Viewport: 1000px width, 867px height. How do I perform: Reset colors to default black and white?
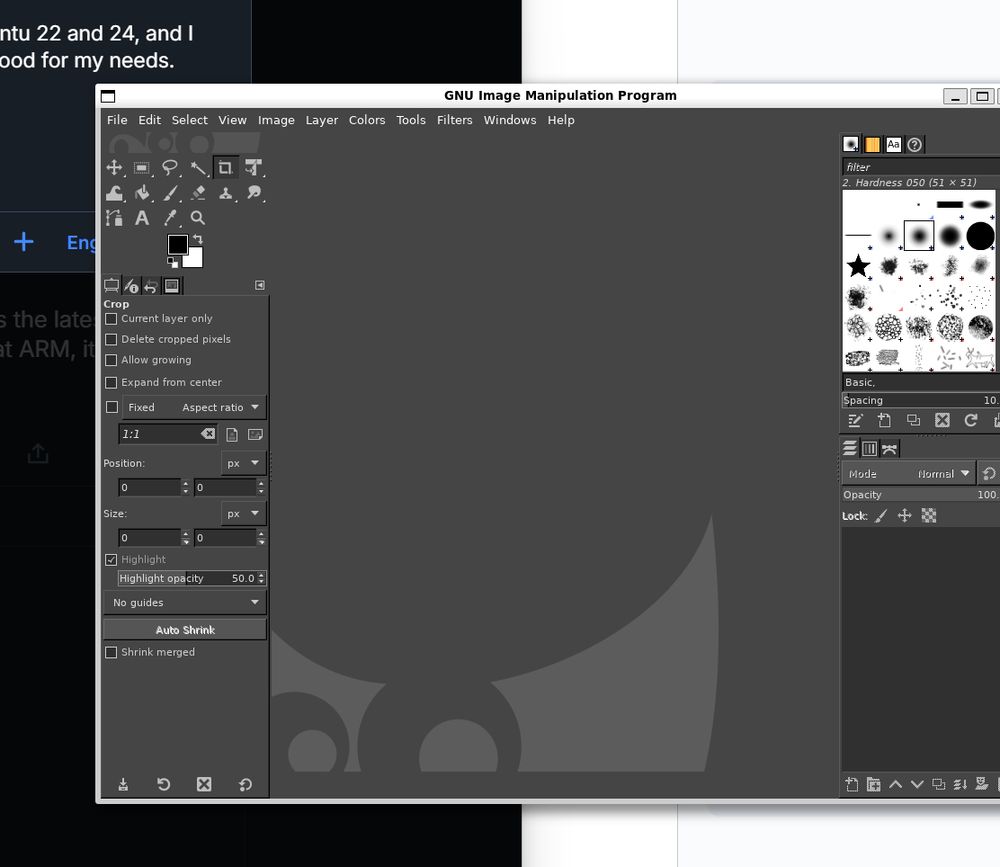pyautogui.click(x=172, y=262)
